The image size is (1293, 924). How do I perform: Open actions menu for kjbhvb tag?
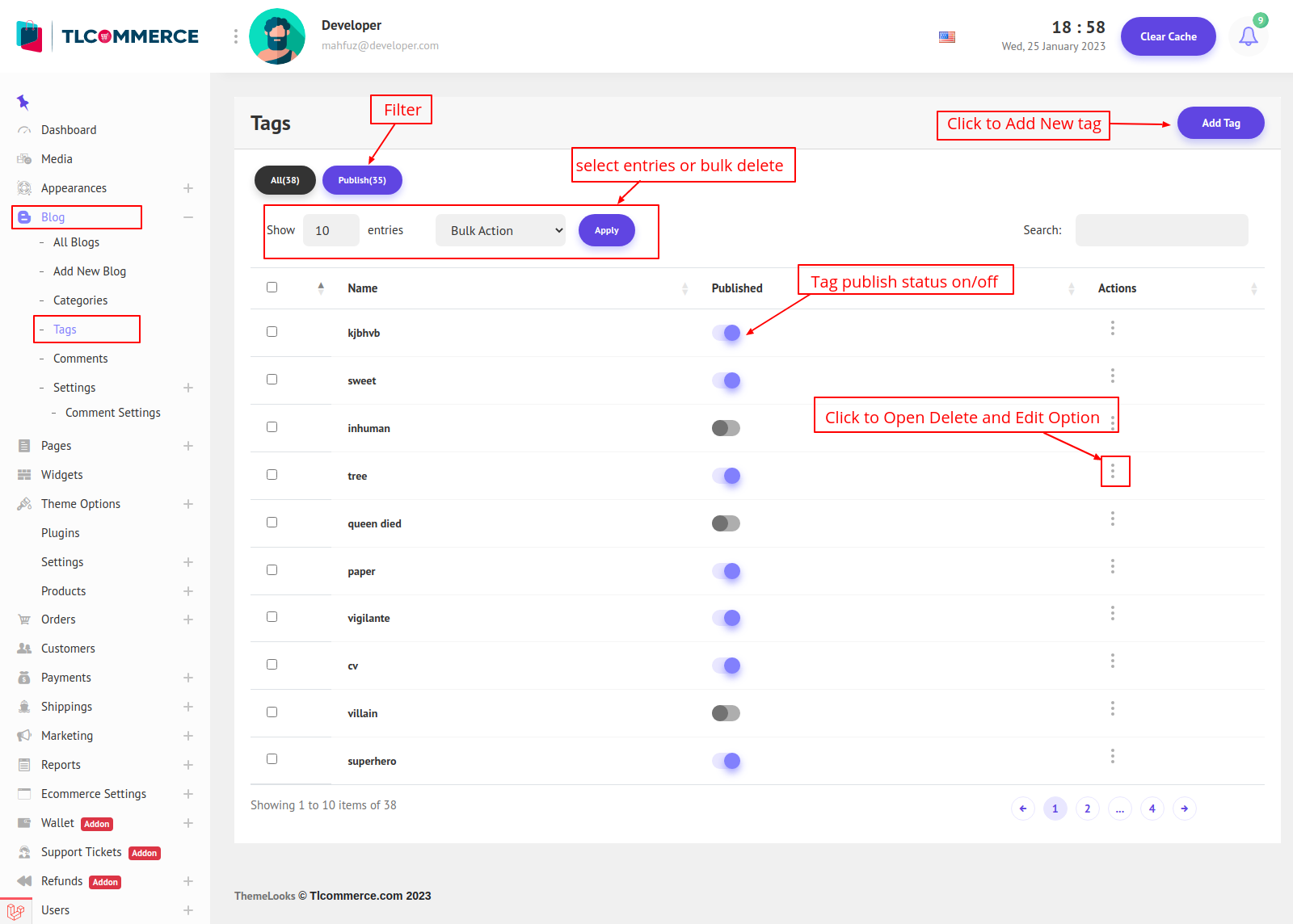(x=1113, y=328)
